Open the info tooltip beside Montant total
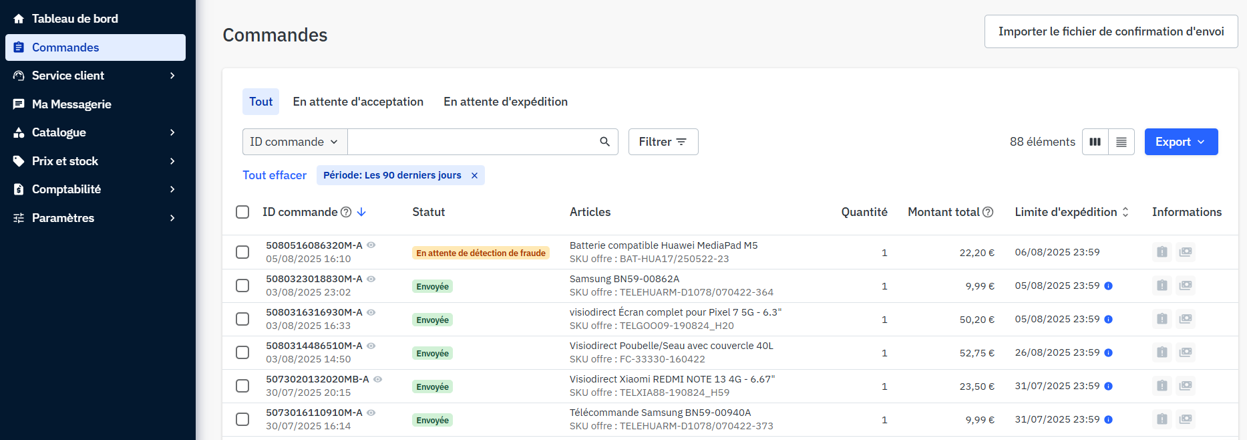The image size is (1247, 440). point(988,212)
